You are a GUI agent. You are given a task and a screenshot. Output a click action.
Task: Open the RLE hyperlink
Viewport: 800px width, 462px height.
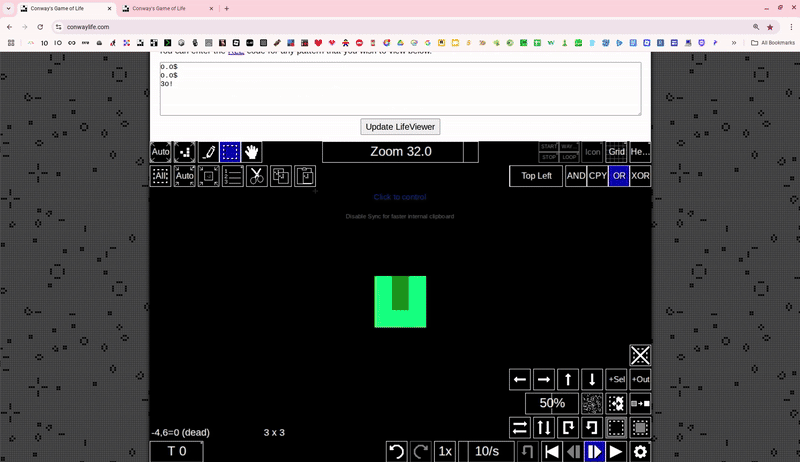pos(236,52)
